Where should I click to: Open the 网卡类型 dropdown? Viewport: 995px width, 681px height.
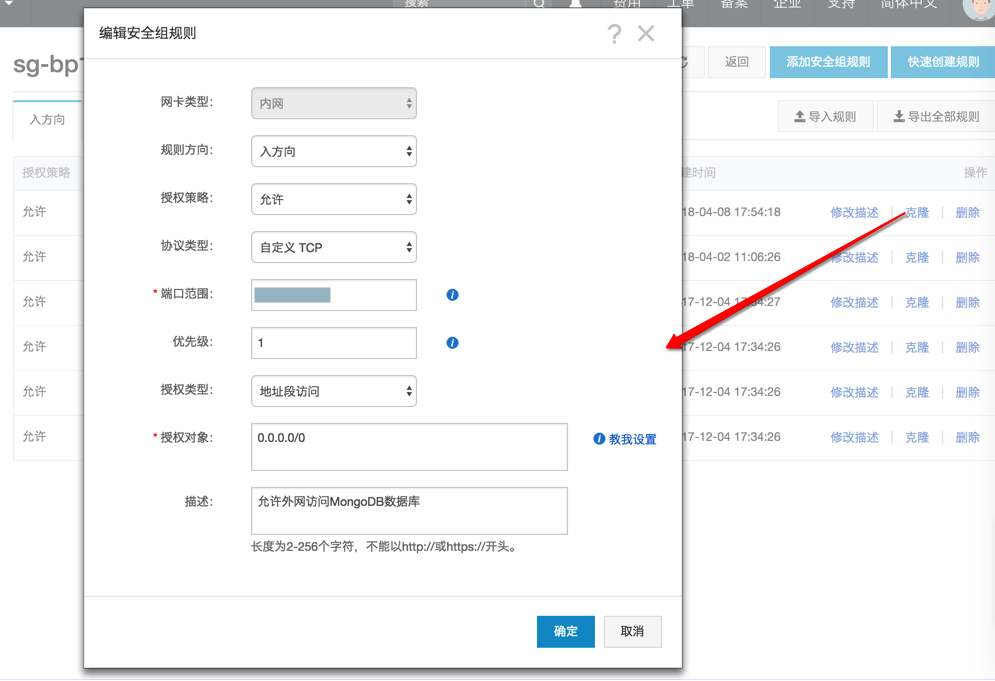(x=334, y=103)
